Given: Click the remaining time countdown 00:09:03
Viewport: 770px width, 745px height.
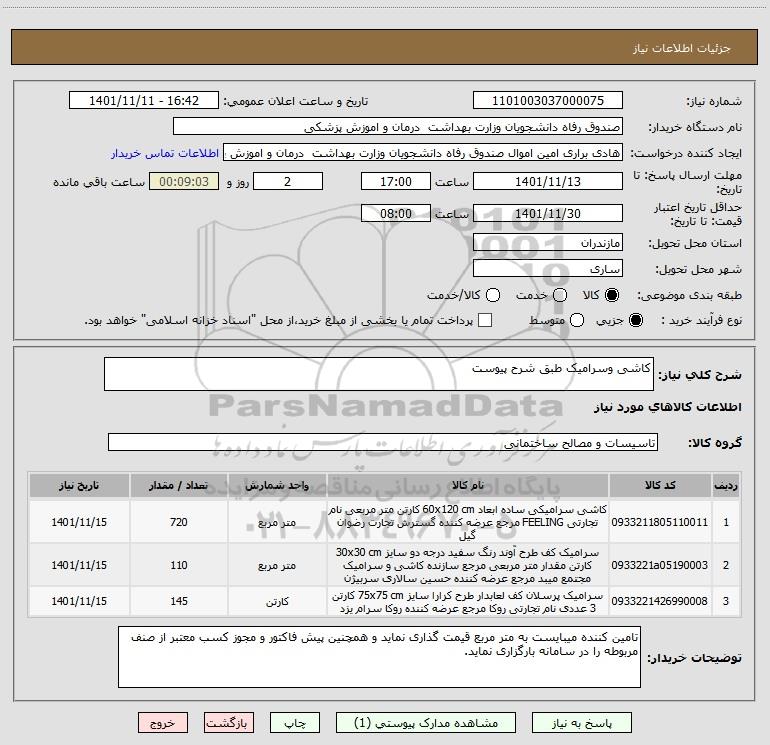Looking at the screenshot, I should point(184,181).
